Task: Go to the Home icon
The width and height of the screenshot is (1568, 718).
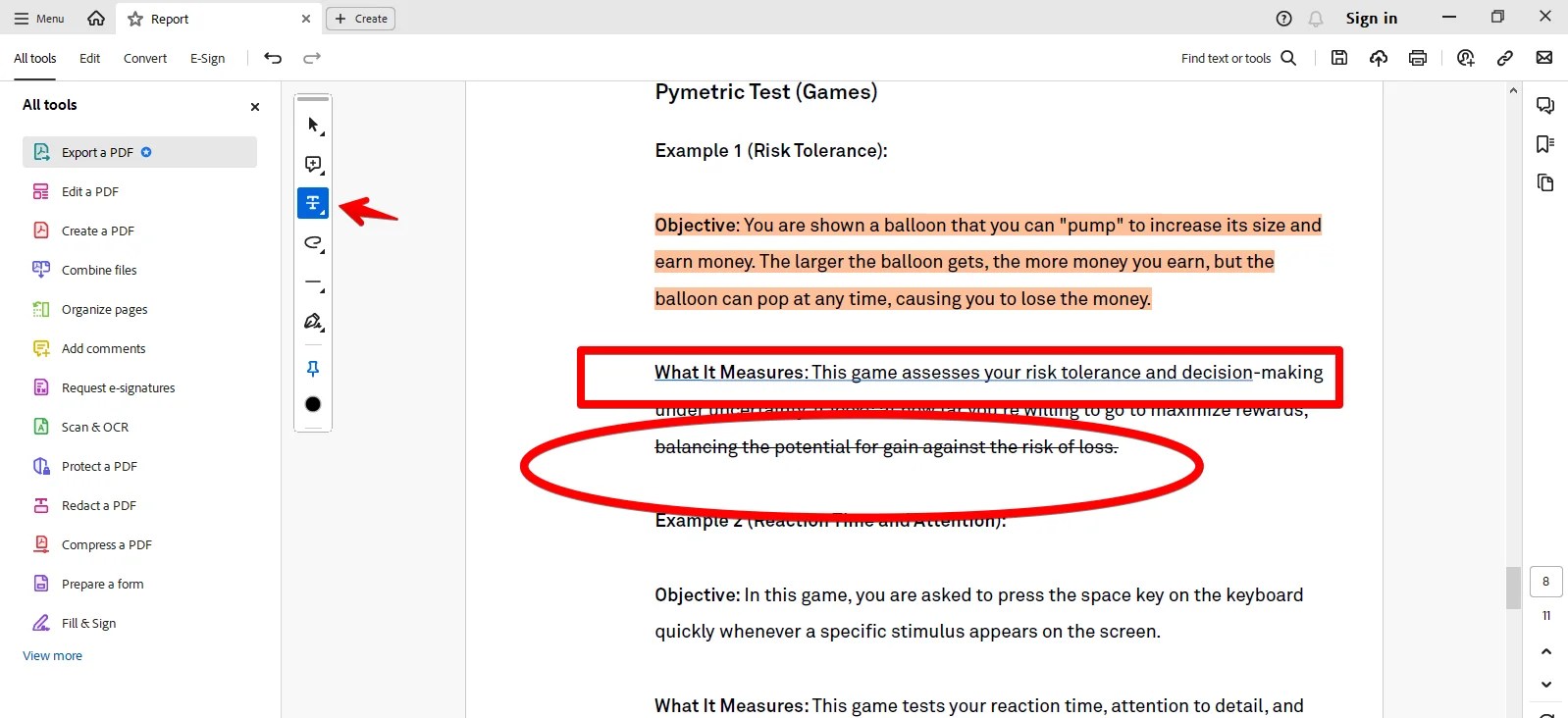Action: click(96, 19)
